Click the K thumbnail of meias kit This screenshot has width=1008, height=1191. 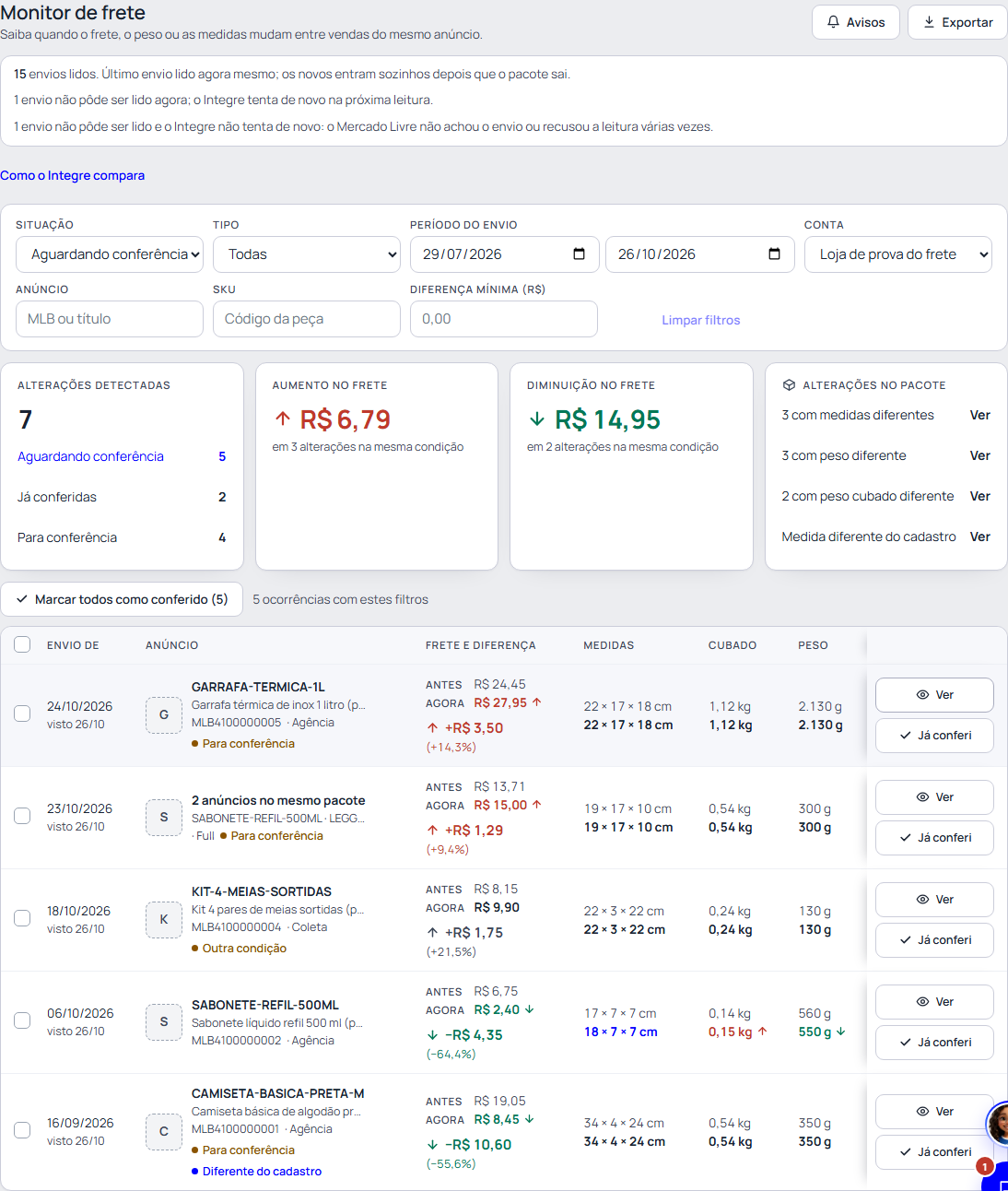(x=164, y=919)
